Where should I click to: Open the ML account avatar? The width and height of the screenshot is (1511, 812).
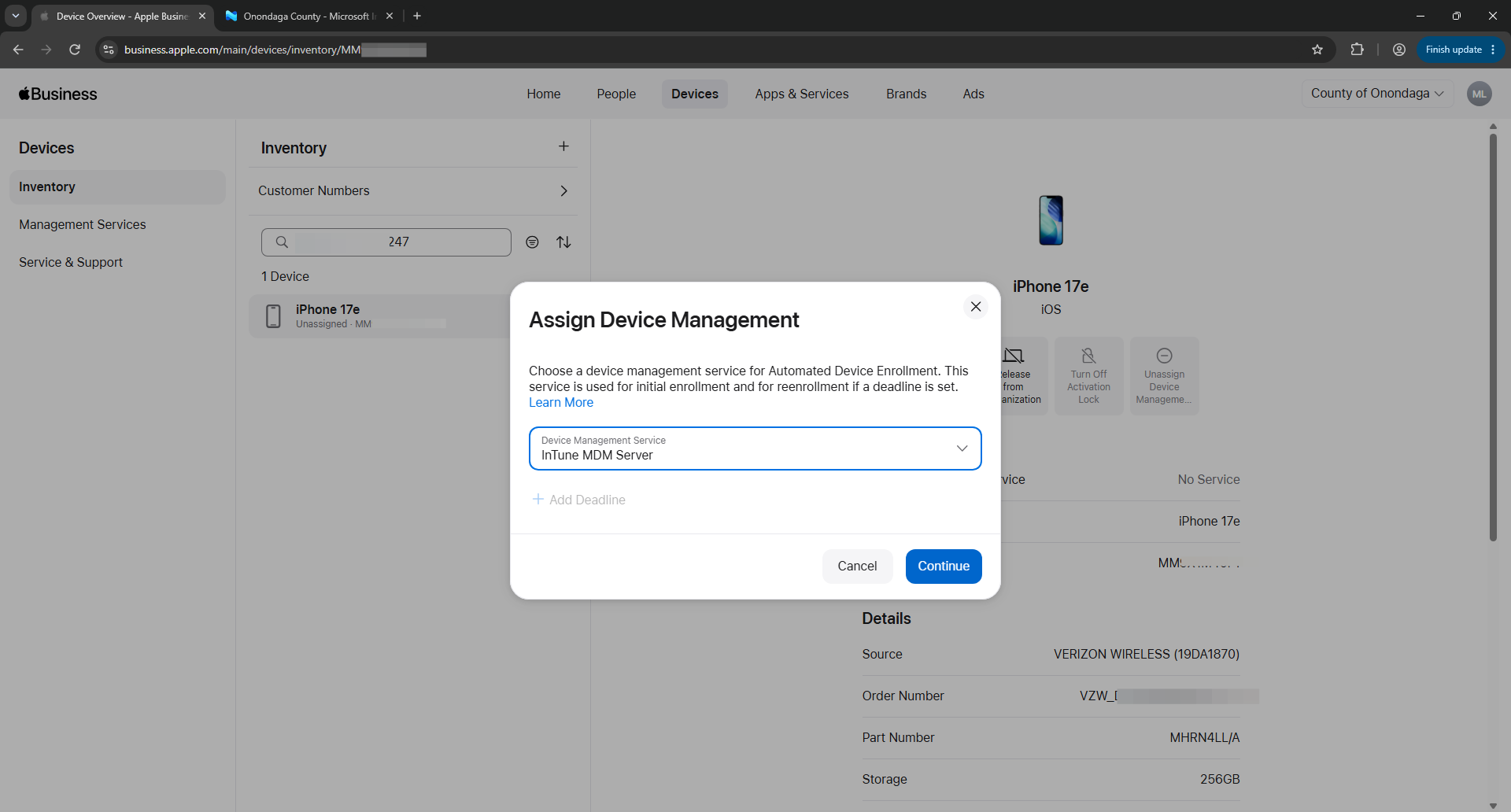(x=1480, y=94)
